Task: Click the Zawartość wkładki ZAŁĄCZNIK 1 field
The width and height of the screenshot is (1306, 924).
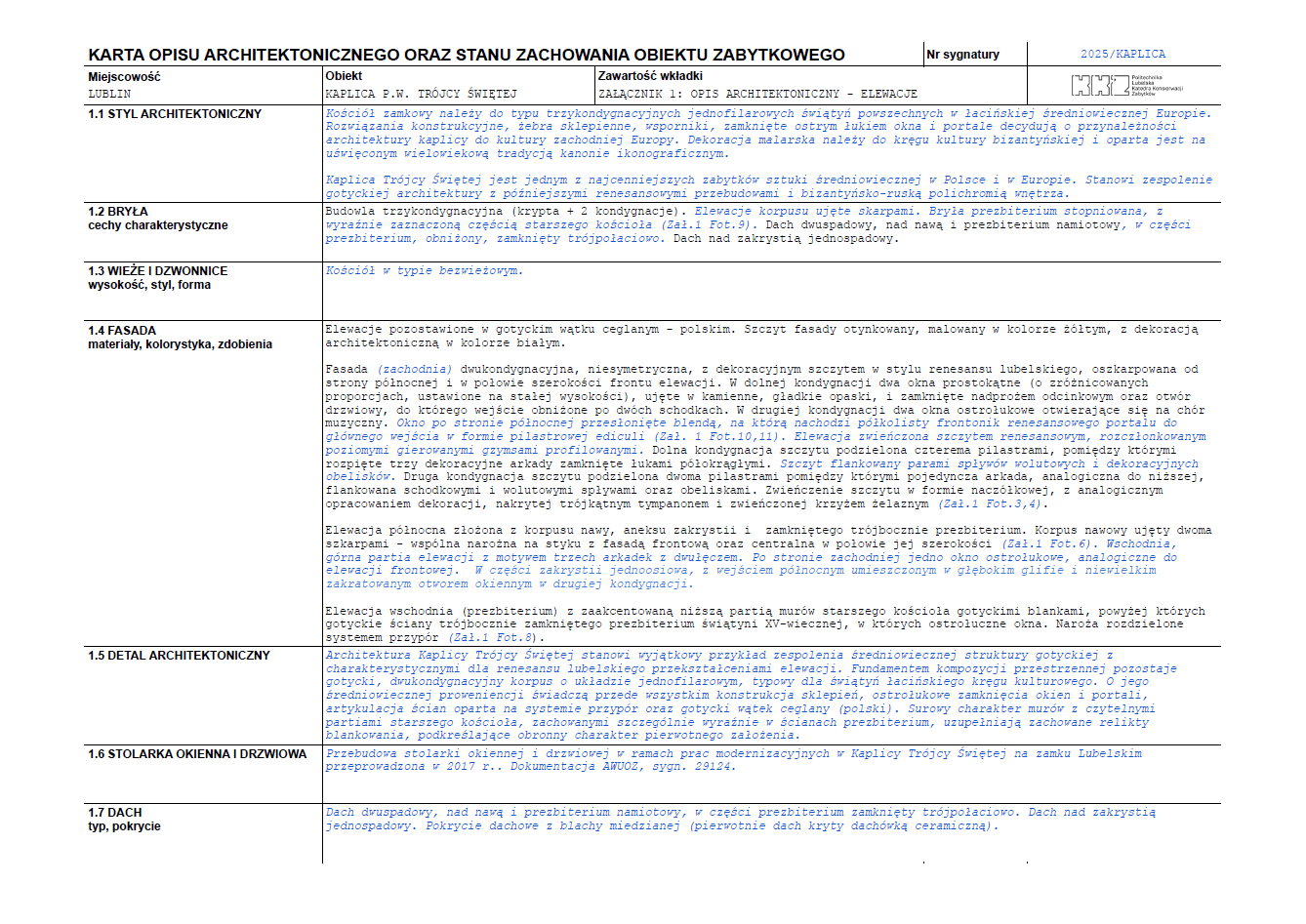Action: tap(757, 95)
